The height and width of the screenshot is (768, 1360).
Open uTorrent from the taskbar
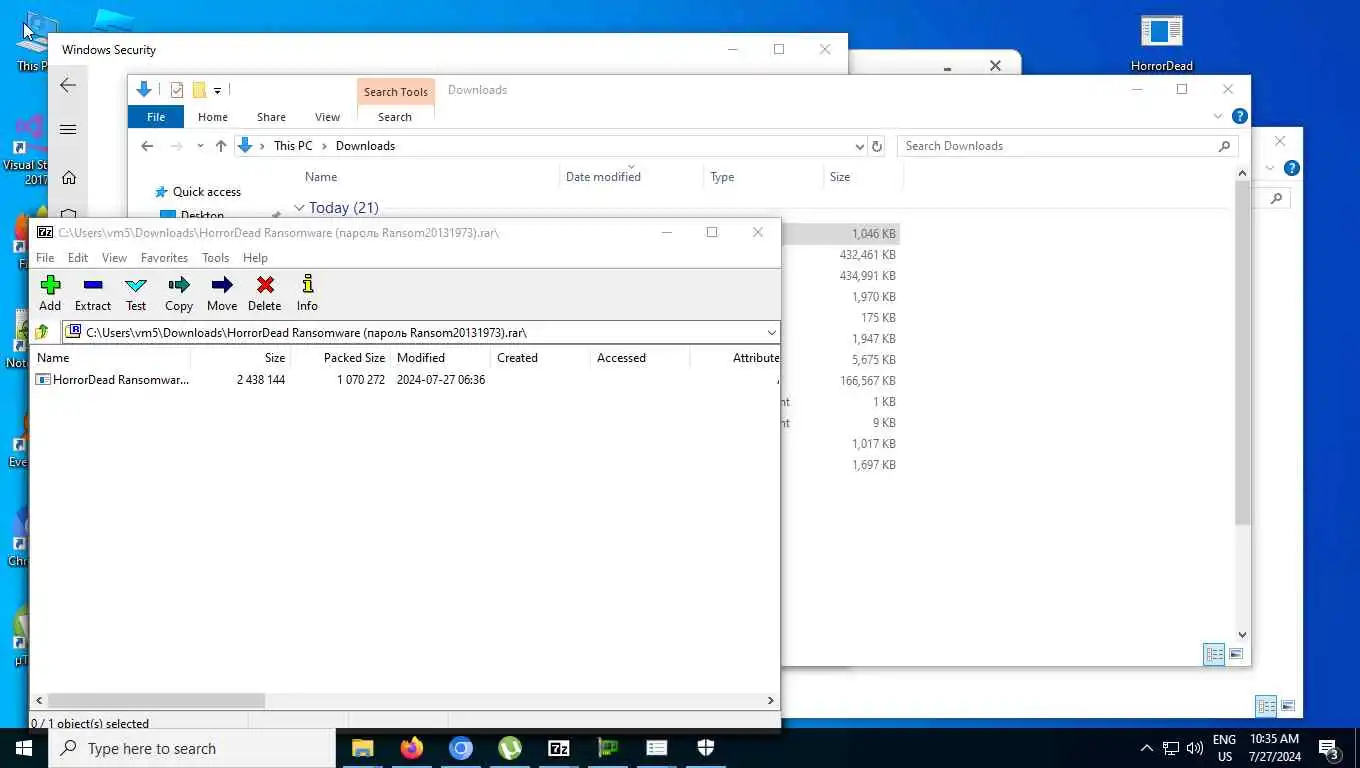tap(510, 748)
